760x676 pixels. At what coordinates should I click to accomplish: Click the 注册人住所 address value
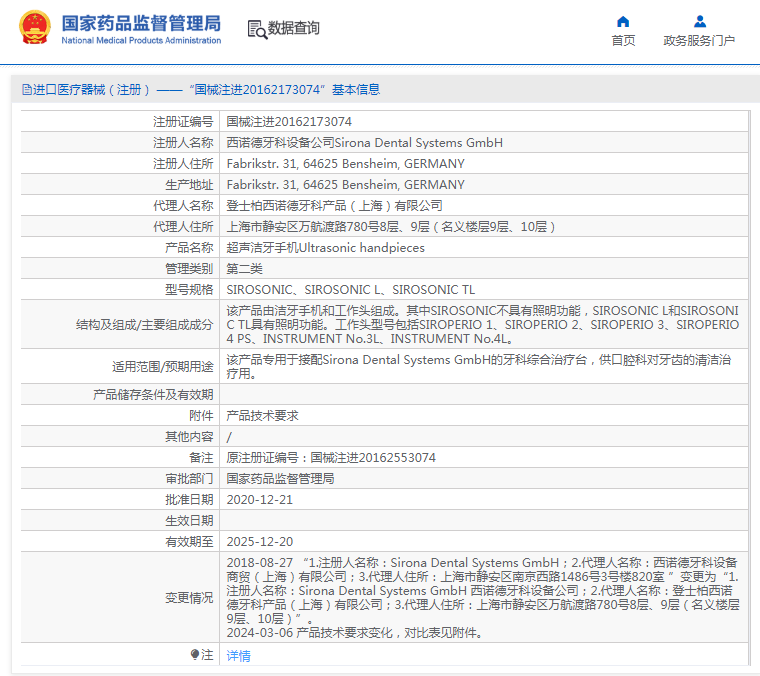346,164
